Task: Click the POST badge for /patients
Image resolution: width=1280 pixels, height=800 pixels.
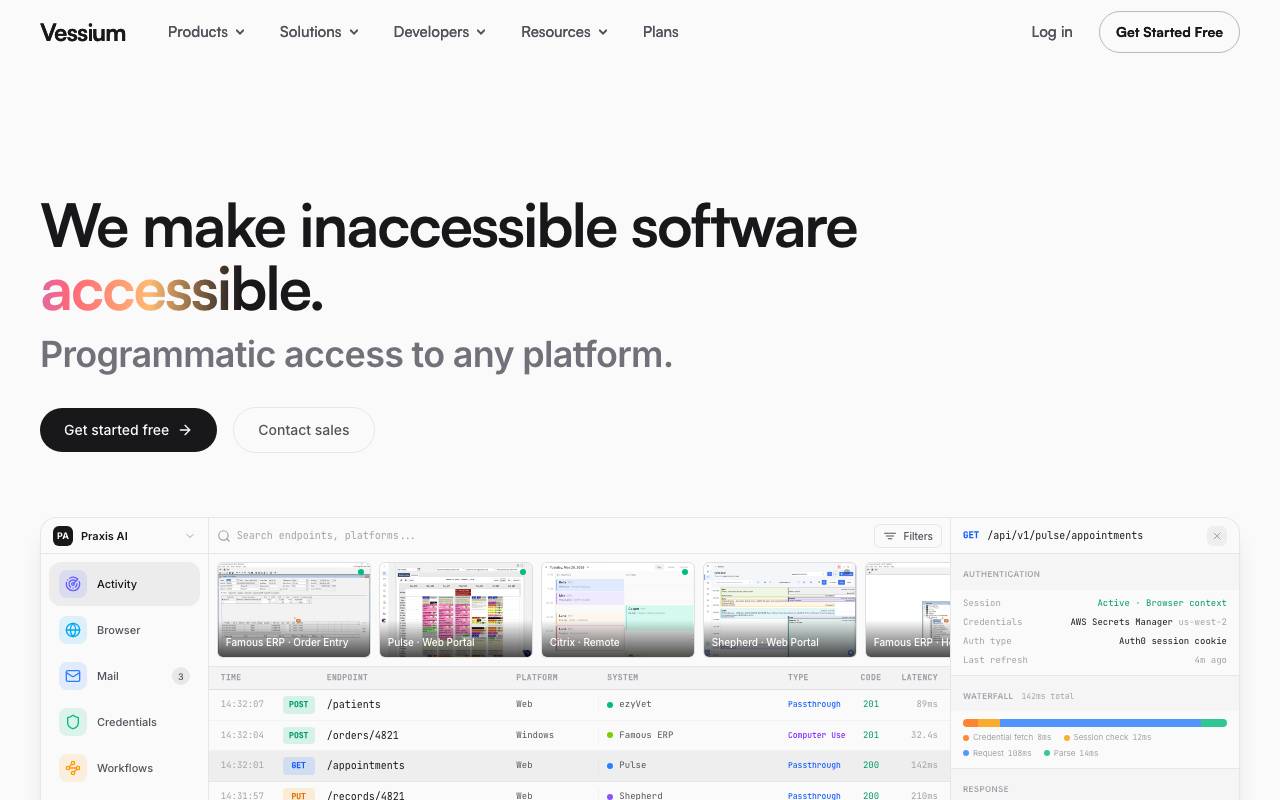Action: (x=299, y=704)
